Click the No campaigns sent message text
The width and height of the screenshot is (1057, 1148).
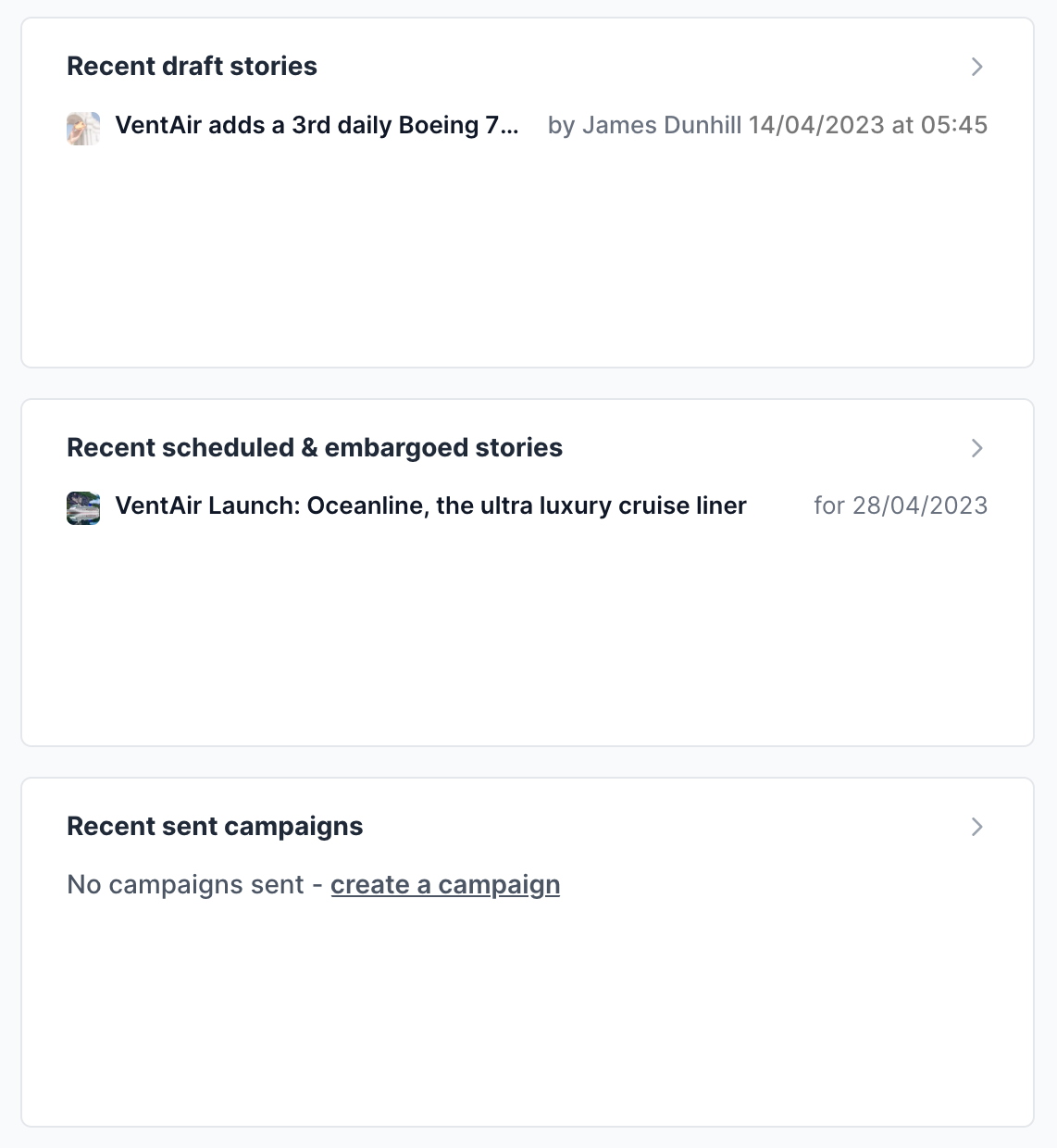click(185, 884)
